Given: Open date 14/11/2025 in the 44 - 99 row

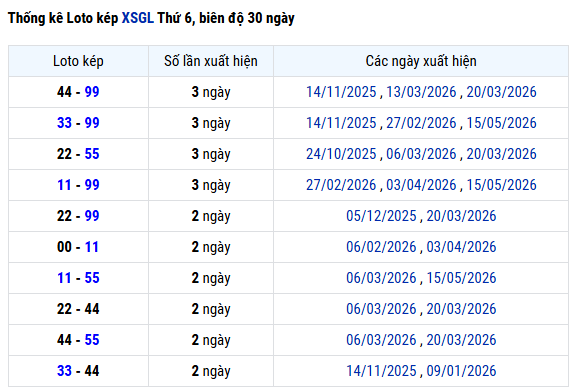Looking at the screenshot, I should pos(341,92).
